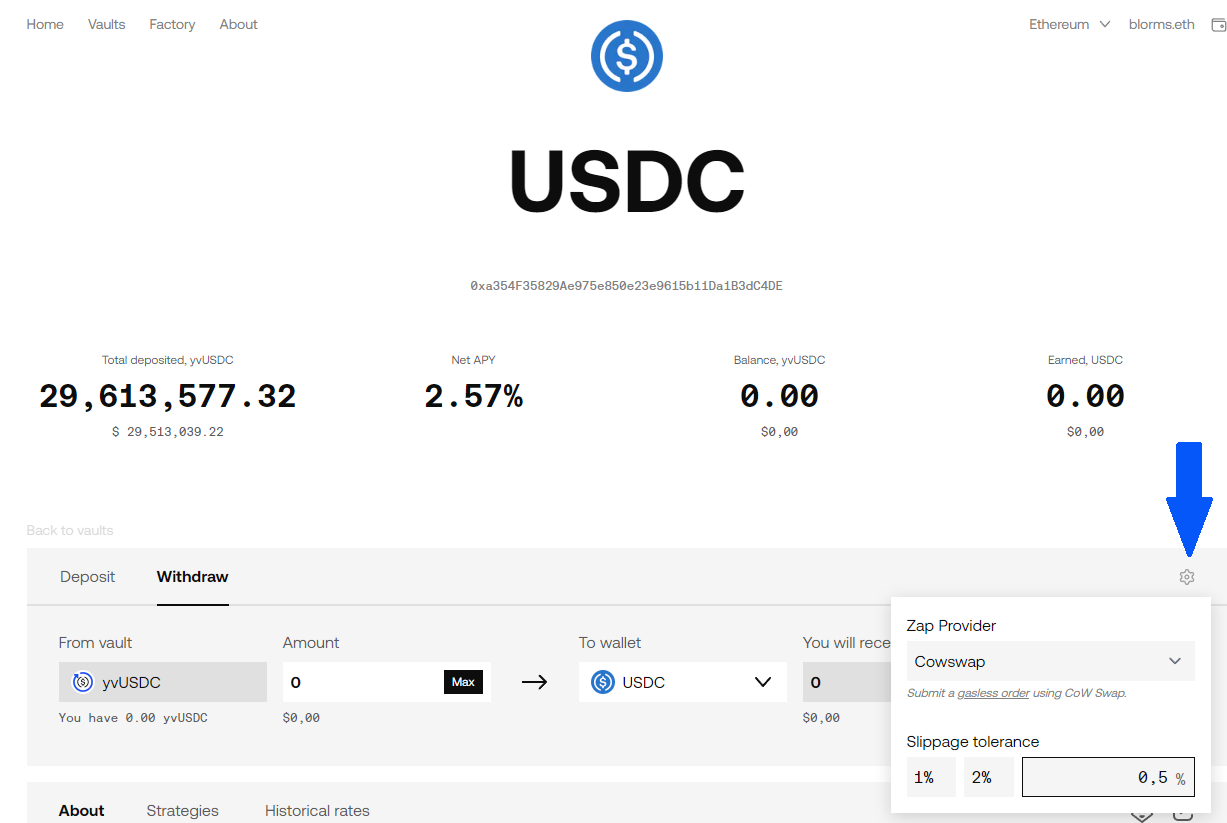Screen dimensions: 1227x823
Task: Click the large USDC logo icon
Action: 626,56
